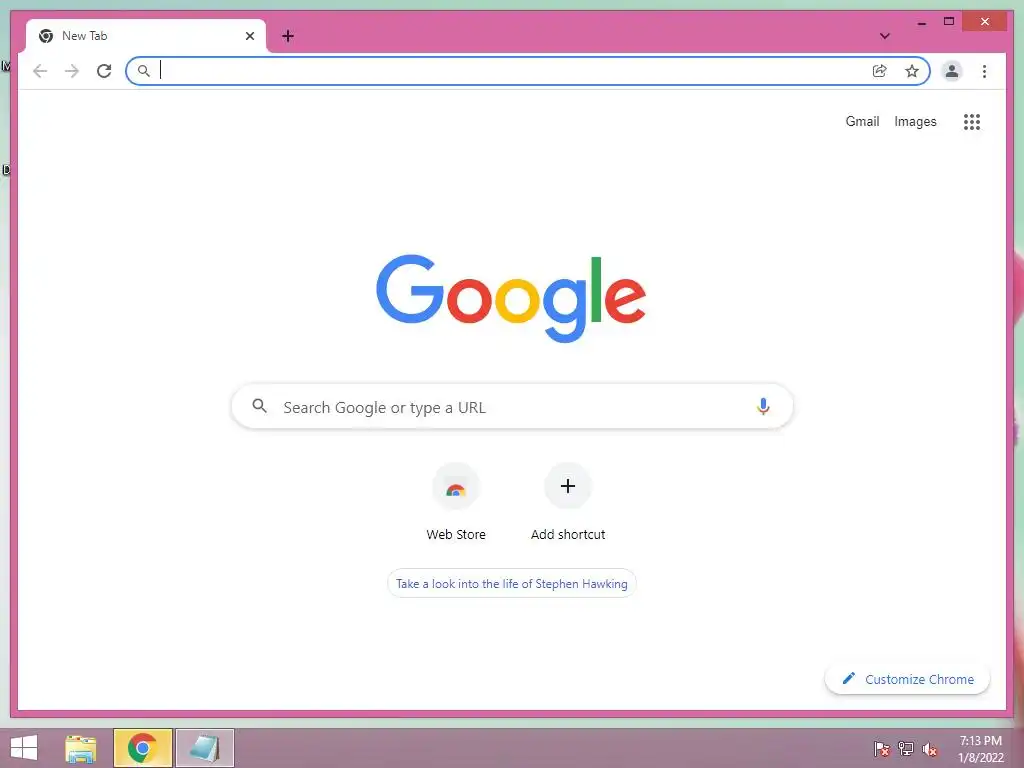Click the muted speaker tray icon
1024x768 pixels.
point(930,748)
